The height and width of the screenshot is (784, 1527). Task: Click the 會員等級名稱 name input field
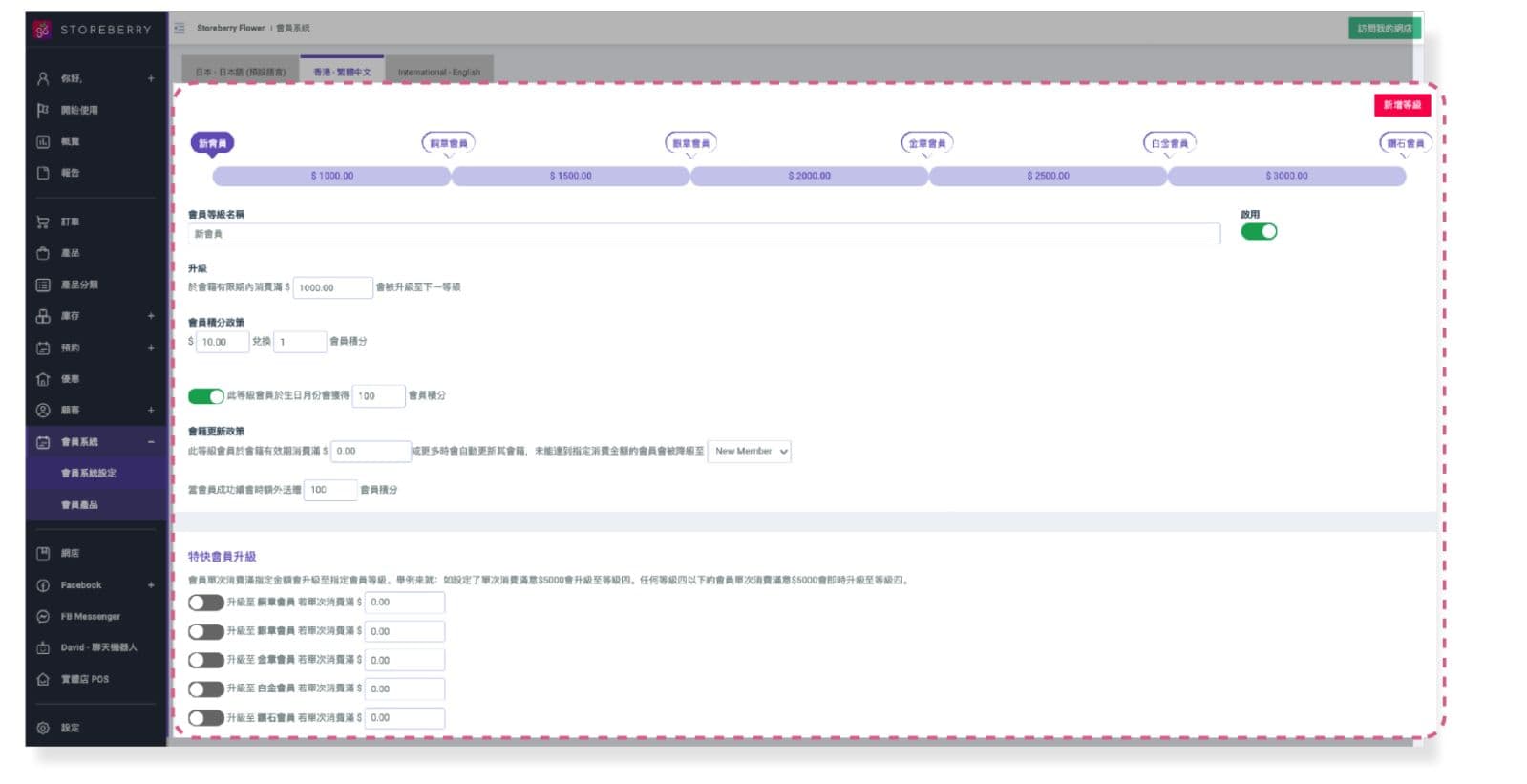click(x=704, y=234)
